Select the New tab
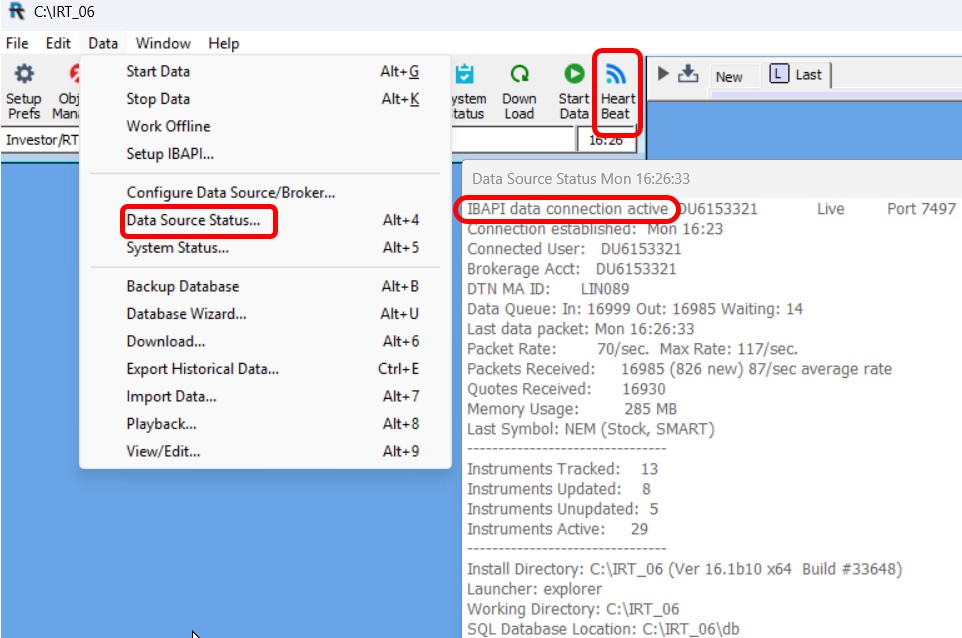Viewport: 962px width, 638px height. pos(729,76)
